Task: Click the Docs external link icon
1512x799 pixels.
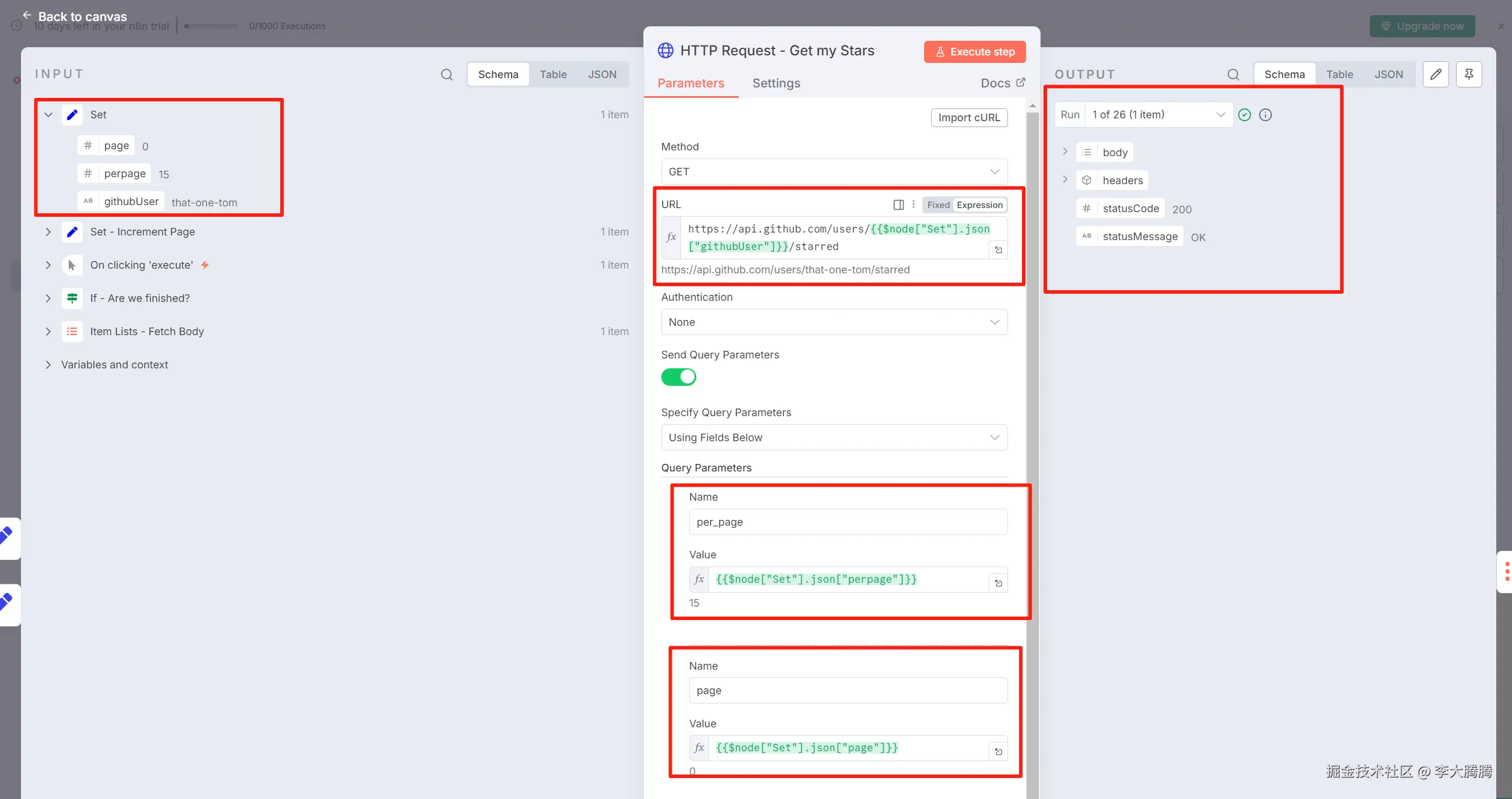Action: tap(1021, 83)
